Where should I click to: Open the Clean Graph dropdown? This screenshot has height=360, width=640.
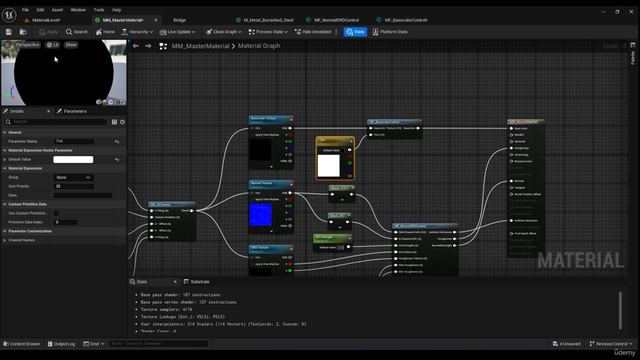click(x=224, y=32)
